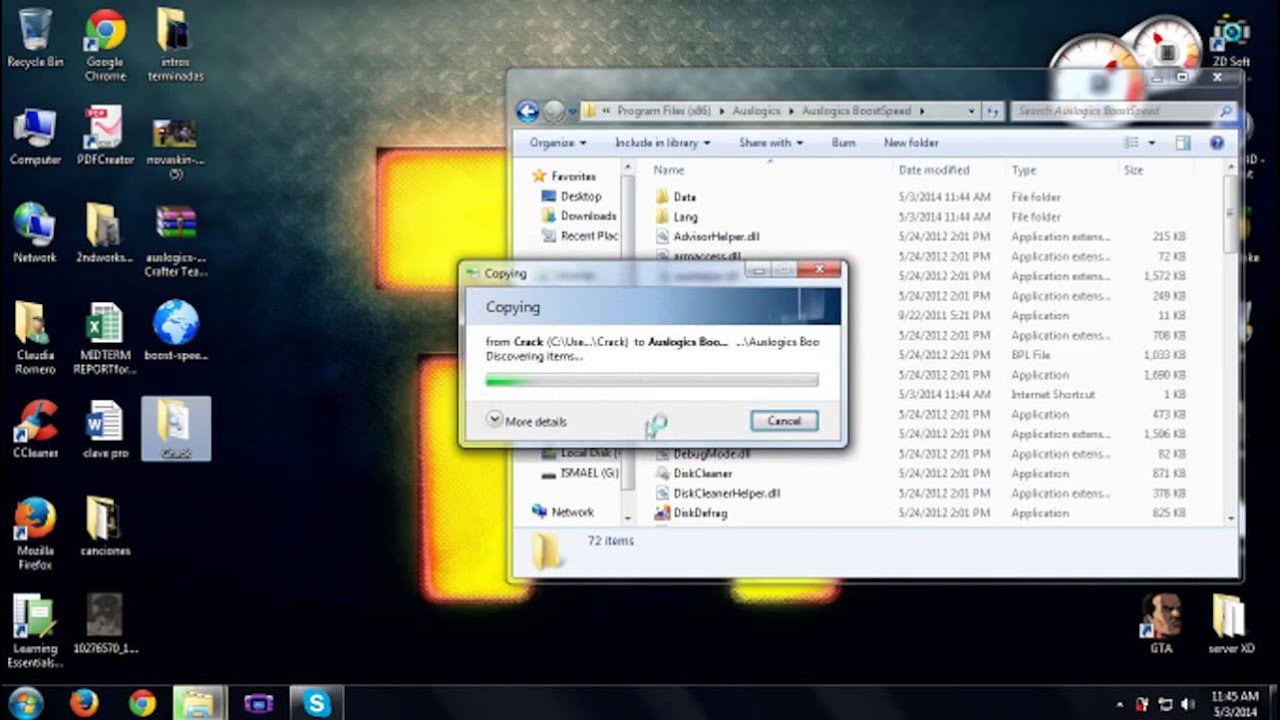Click New folder in the Explorer toolbar
The image size is (1280, 720).
911,143
